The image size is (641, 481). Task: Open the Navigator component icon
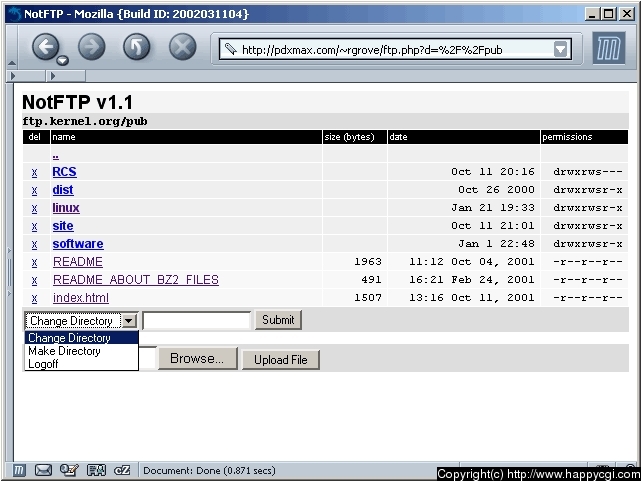pyautogui.click(x=19, y=470)
